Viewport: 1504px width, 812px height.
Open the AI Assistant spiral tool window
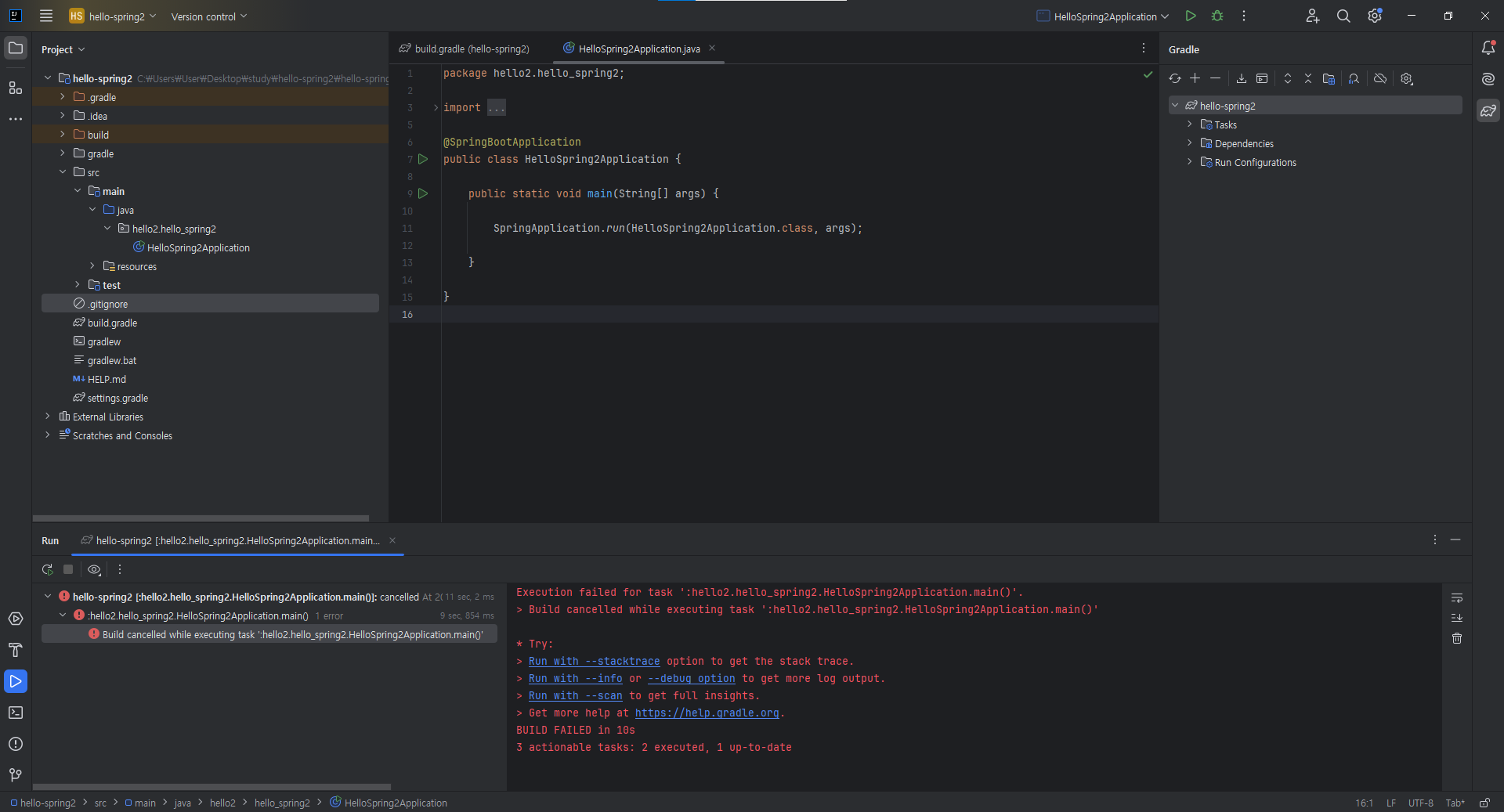(1488, 79)
